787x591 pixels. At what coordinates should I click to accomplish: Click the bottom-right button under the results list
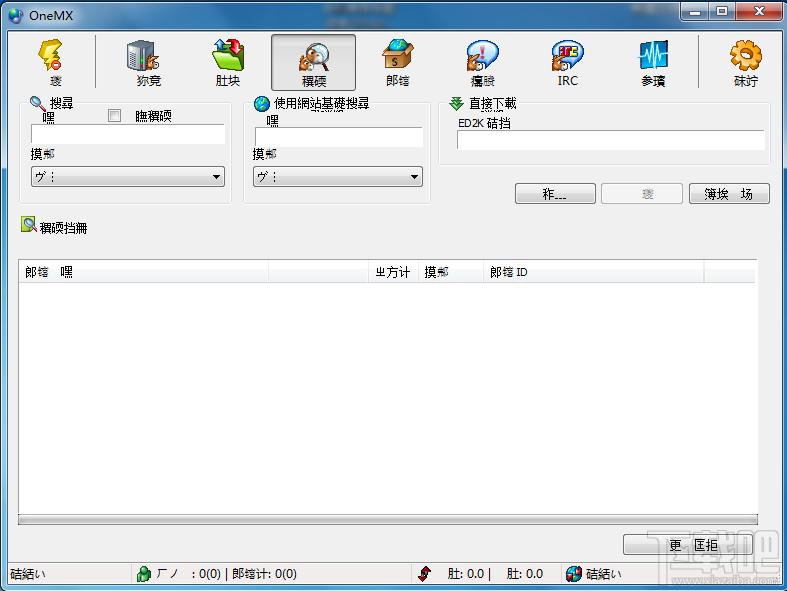pos(688,545)
